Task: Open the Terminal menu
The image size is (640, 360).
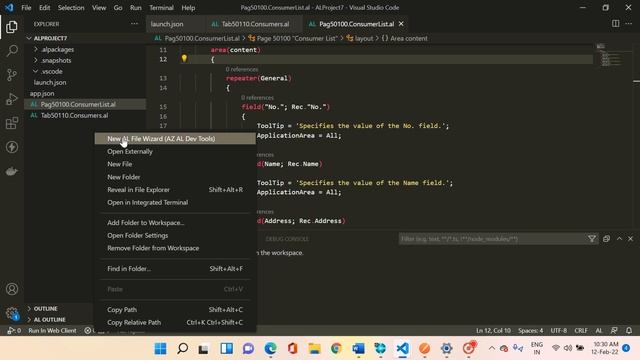Action: coord(161,8)
